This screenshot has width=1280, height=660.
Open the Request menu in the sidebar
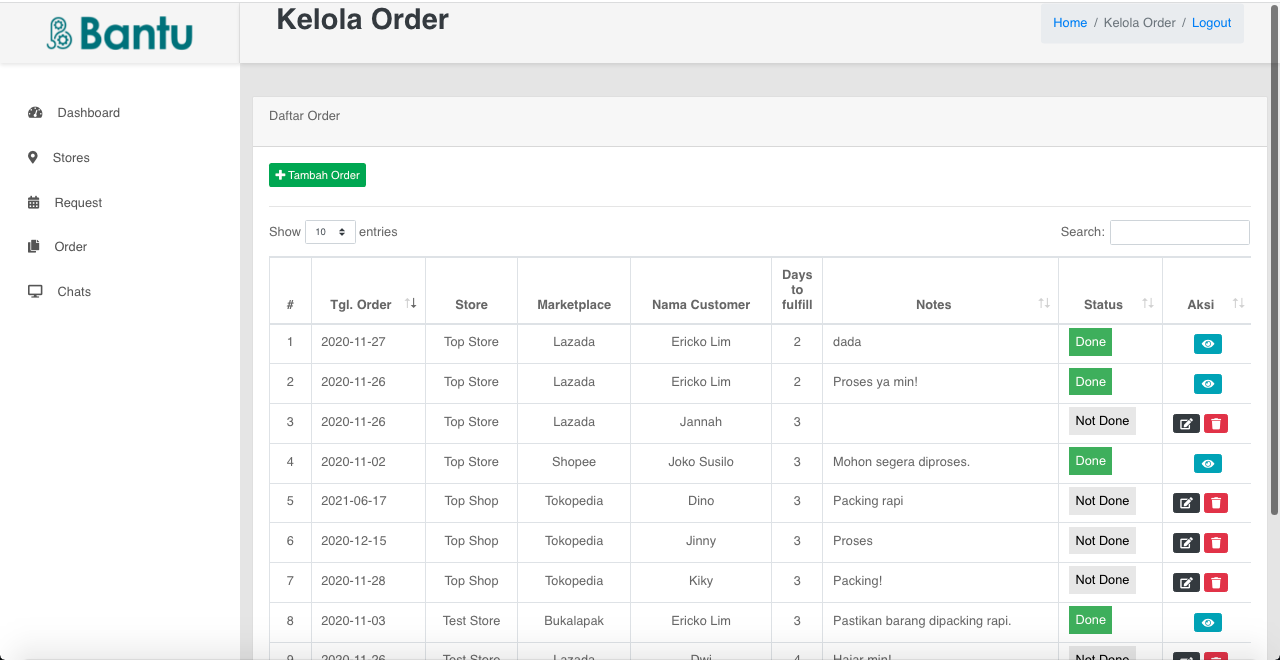click(x=78, y=203)
